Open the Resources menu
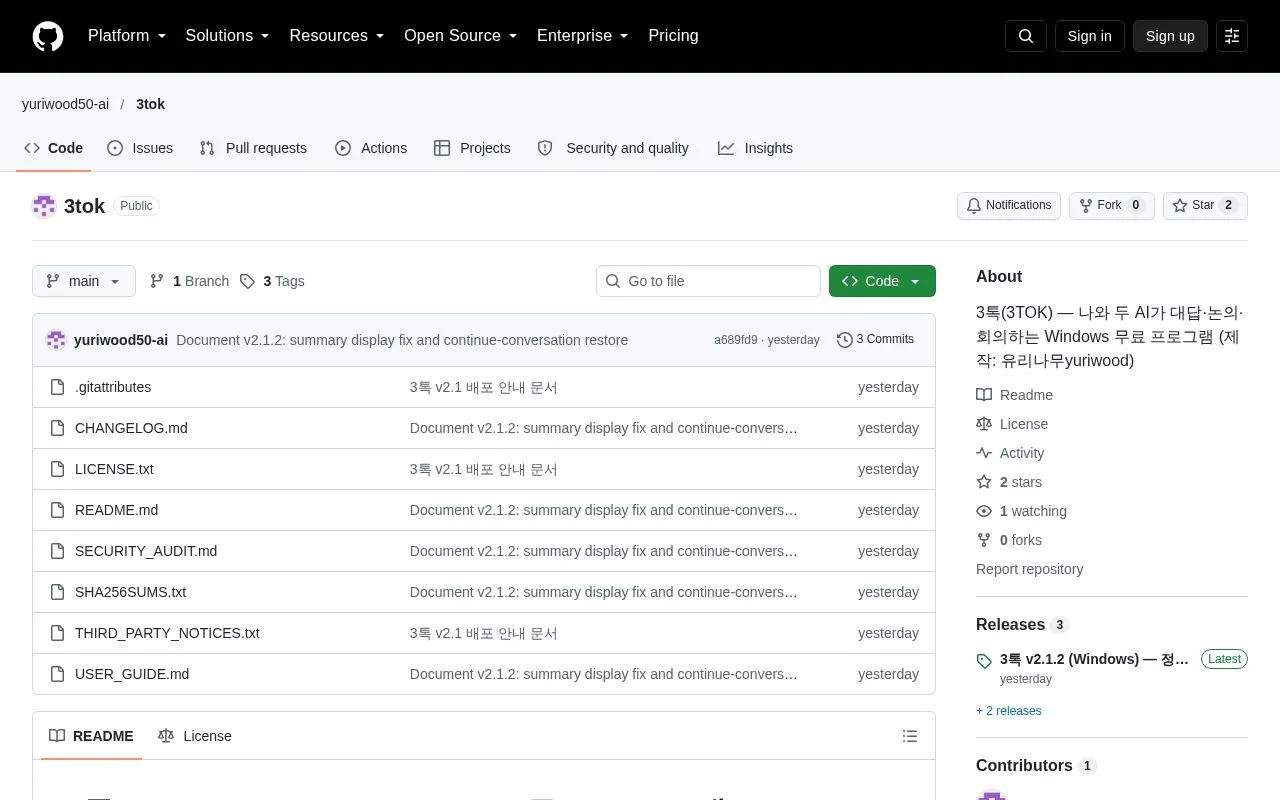Image resolution: width=1280 pixels, height=800 pixels. [337, 36]
